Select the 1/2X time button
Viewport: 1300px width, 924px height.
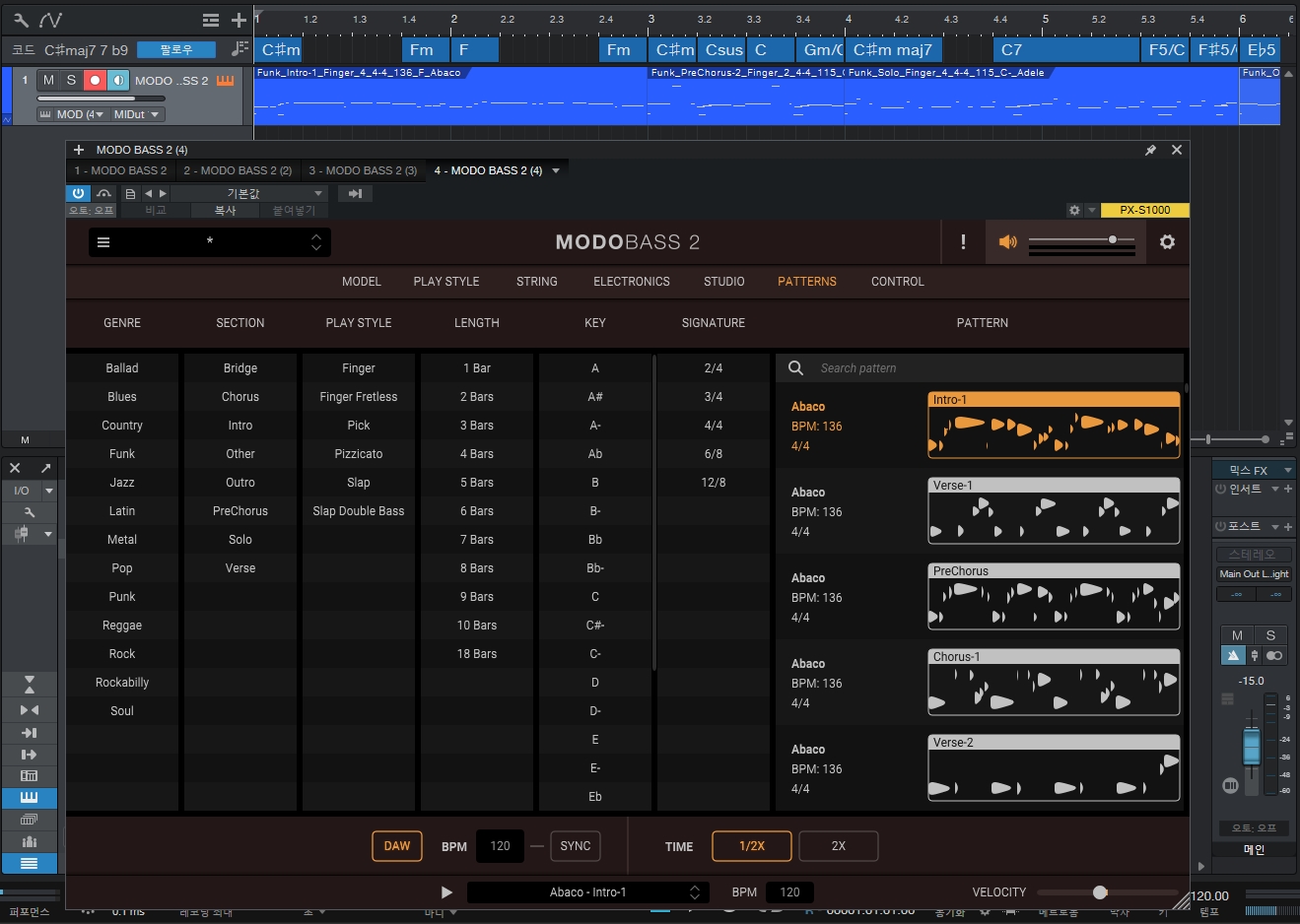click(752, 846)
